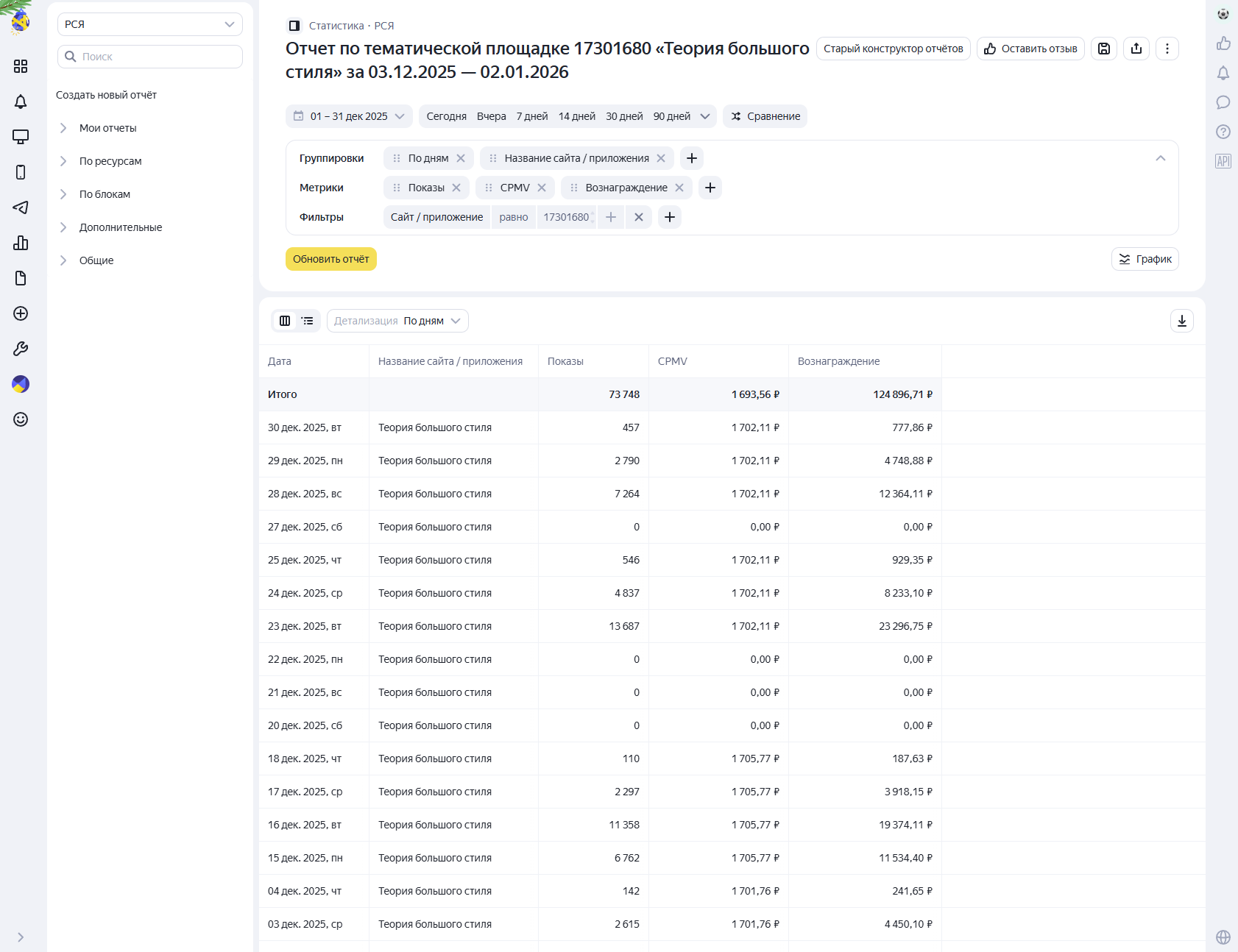The height and width of the screenshot is (952, 1238).
Task: Delete the site filter with X
Action: coord(639,217)
